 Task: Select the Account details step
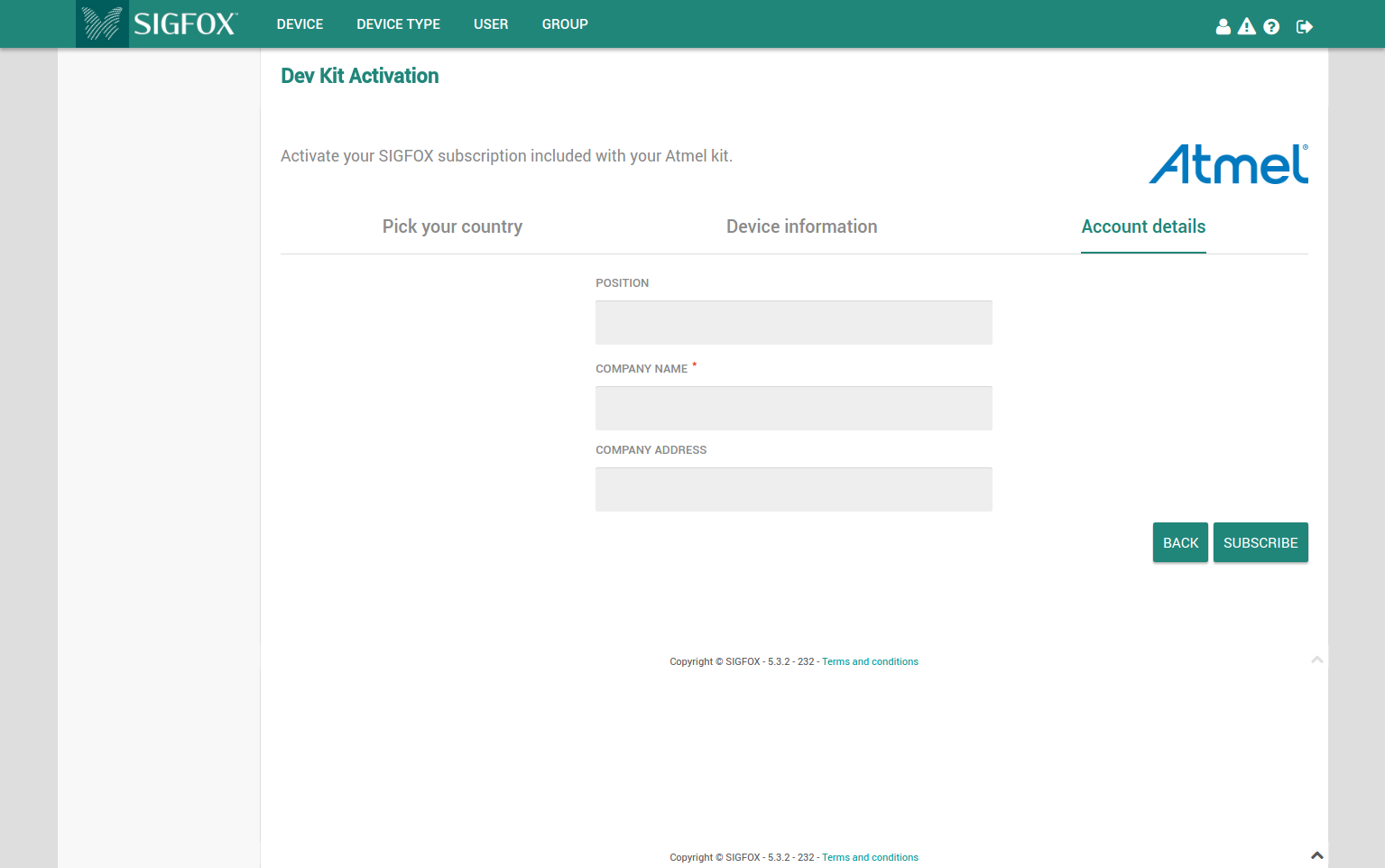pos(1143,226)
